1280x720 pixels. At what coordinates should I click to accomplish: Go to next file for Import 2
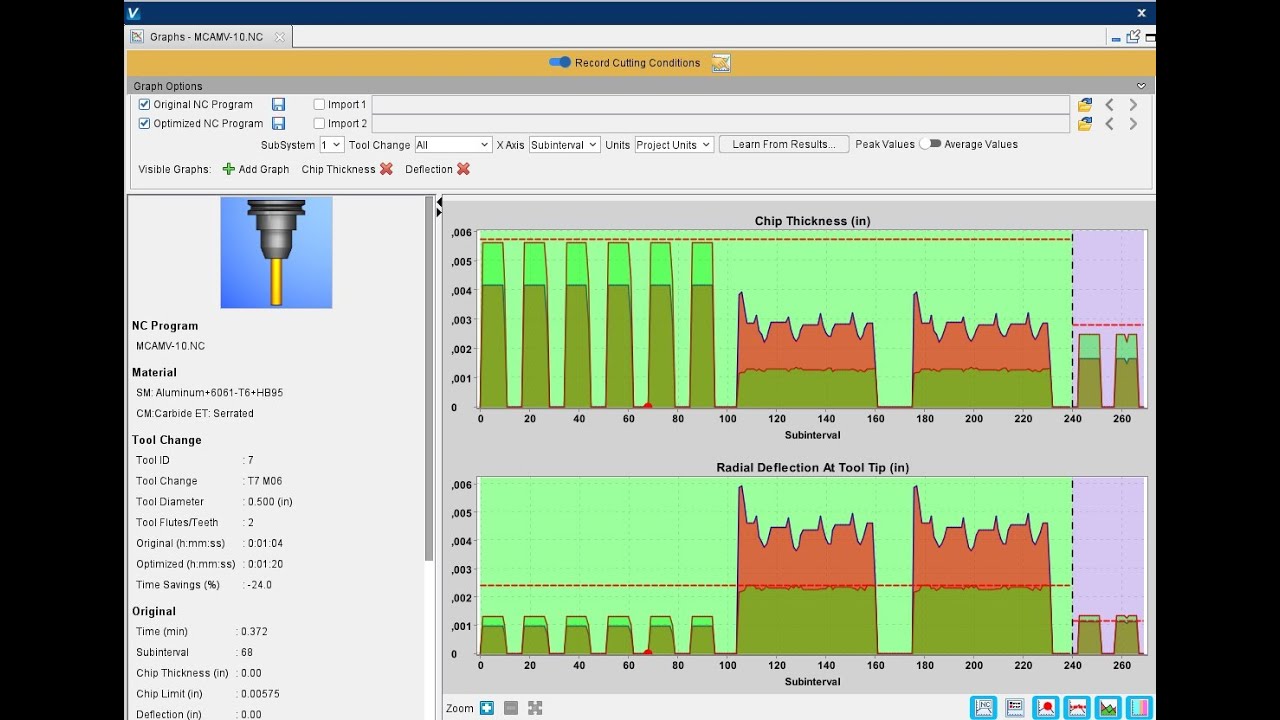pos(1133,124)
